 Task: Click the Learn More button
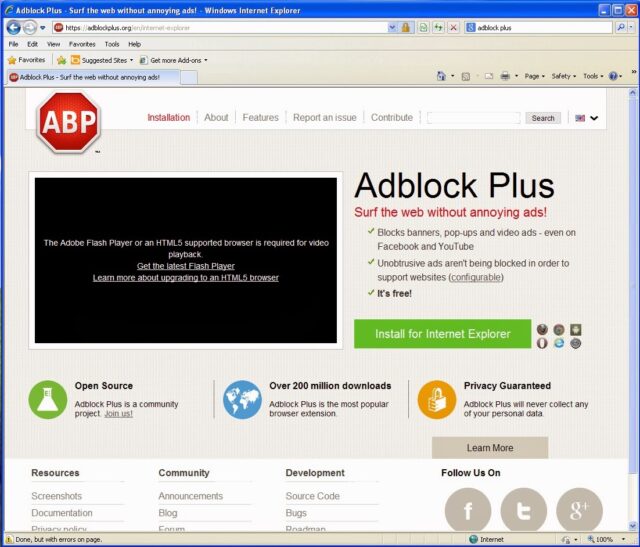click(x=490, y=448)
